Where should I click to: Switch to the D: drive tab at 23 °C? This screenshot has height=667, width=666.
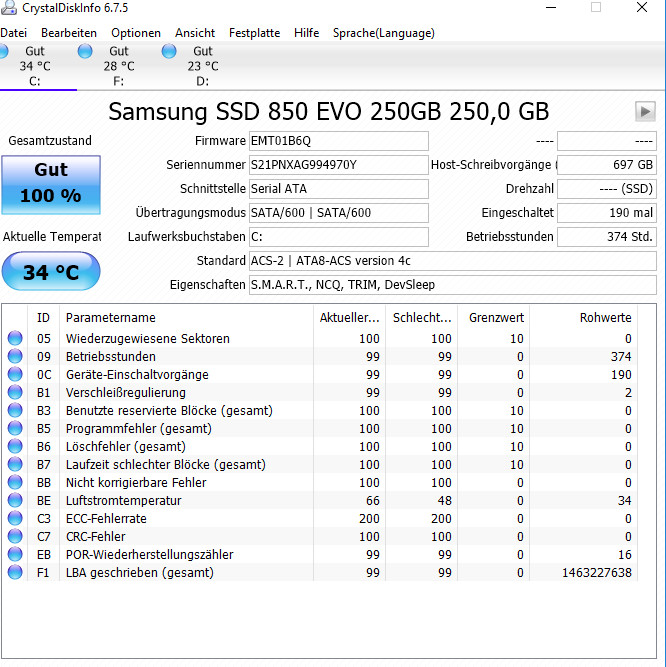coord(203,66)
